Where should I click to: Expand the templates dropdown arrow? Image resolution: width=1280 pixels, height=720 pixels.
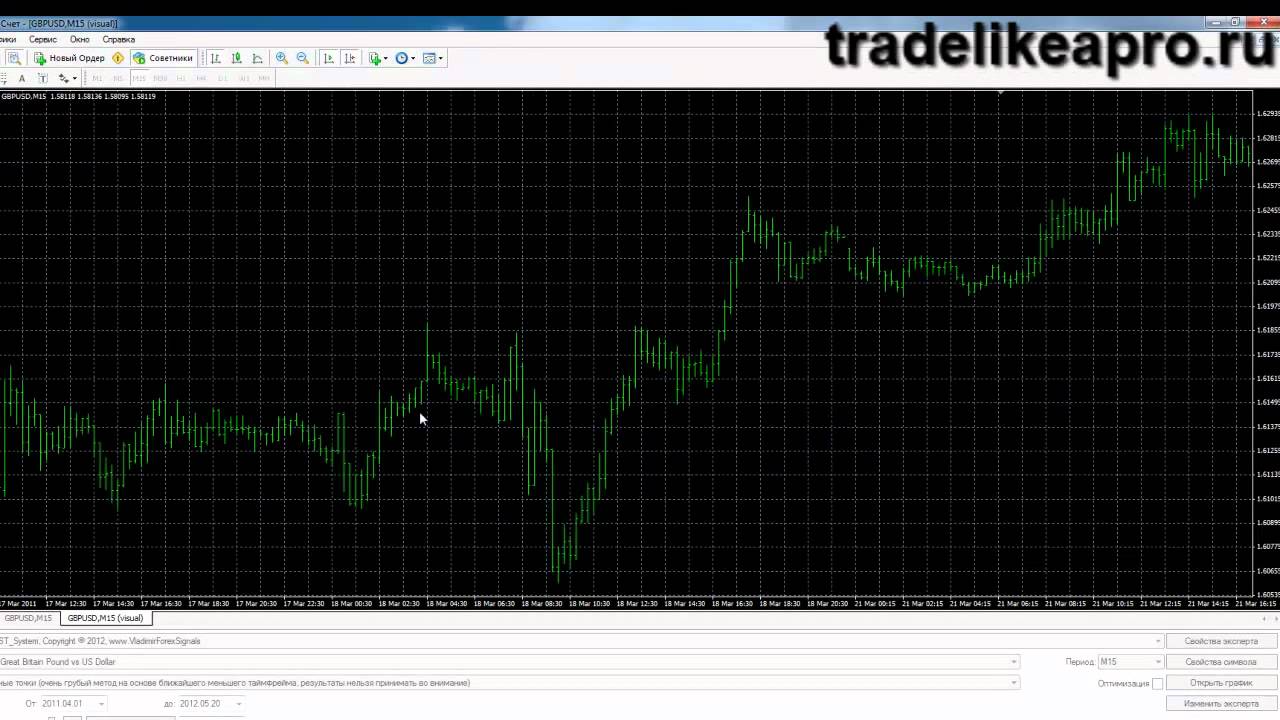(441, 58)
